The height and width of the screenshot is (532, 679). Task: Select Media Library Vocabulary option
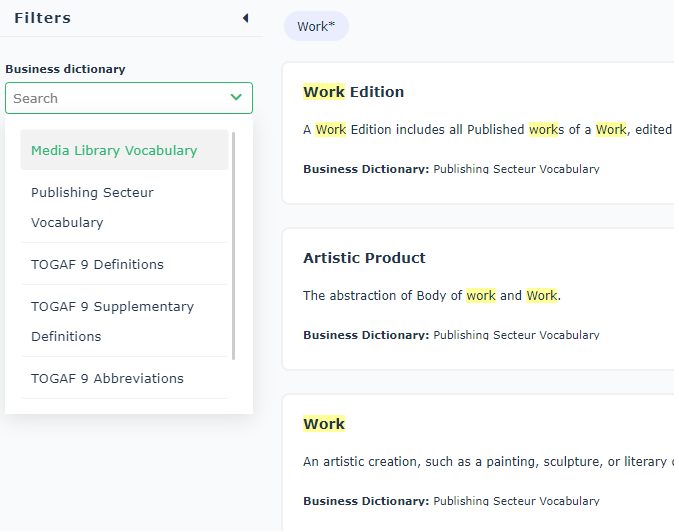pyautogui.click(x=114, y=151)
